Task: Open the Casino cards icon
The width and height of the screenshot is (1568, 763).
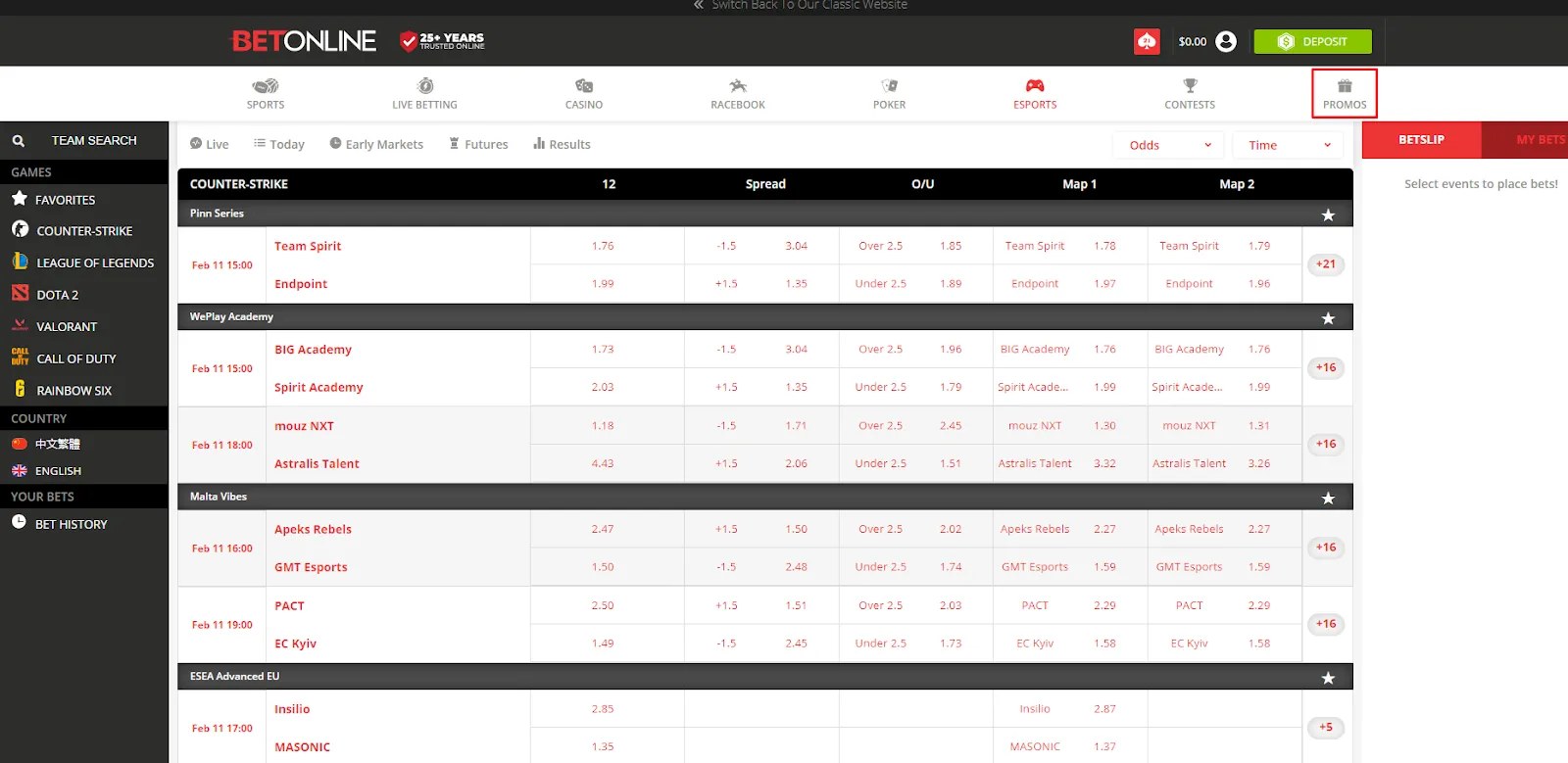Action: click(584, 86)
